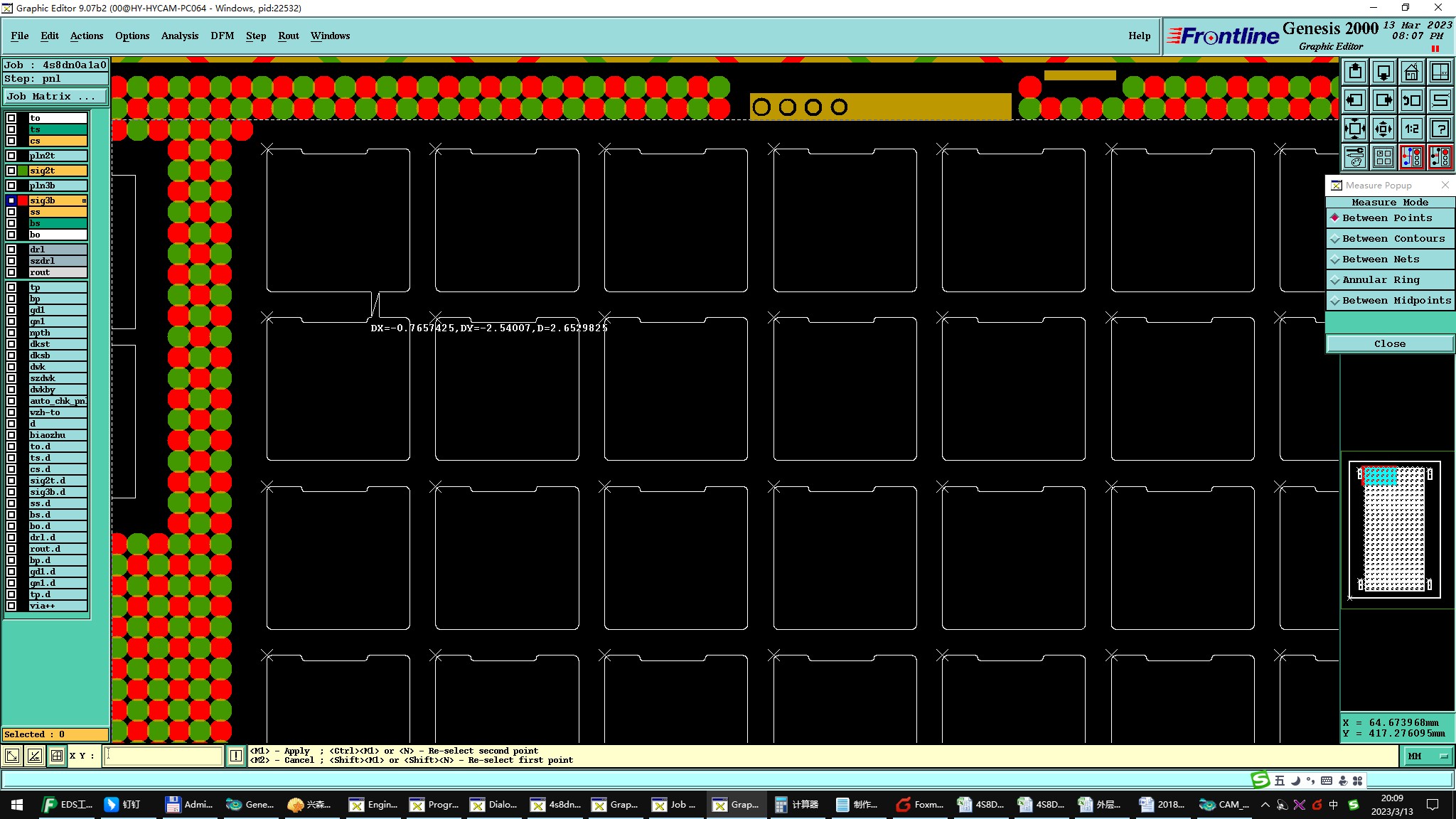Click the pan up arrow icon
This screenshot has height=819, width=1456.
1355,72
